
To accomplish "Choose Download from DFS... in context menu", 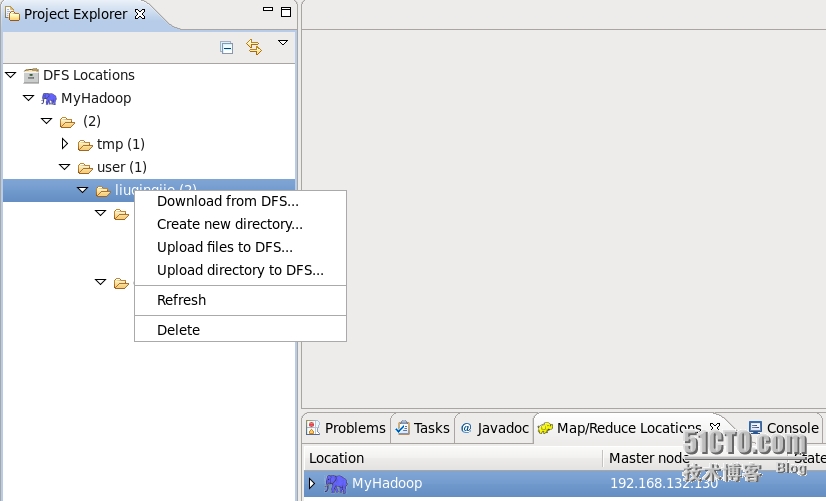I will click(240, 201).
